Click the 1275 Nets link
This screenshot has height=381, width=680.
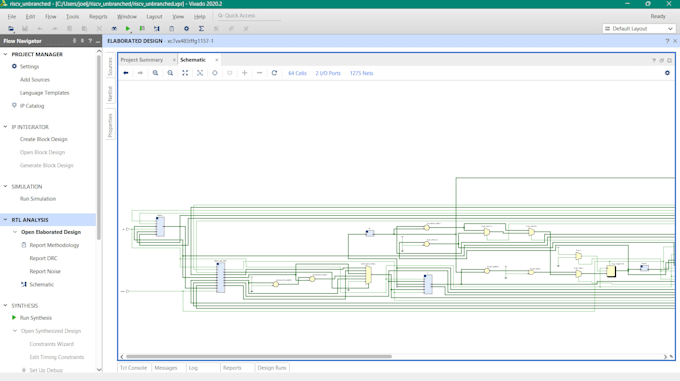(x=362, y=73)
